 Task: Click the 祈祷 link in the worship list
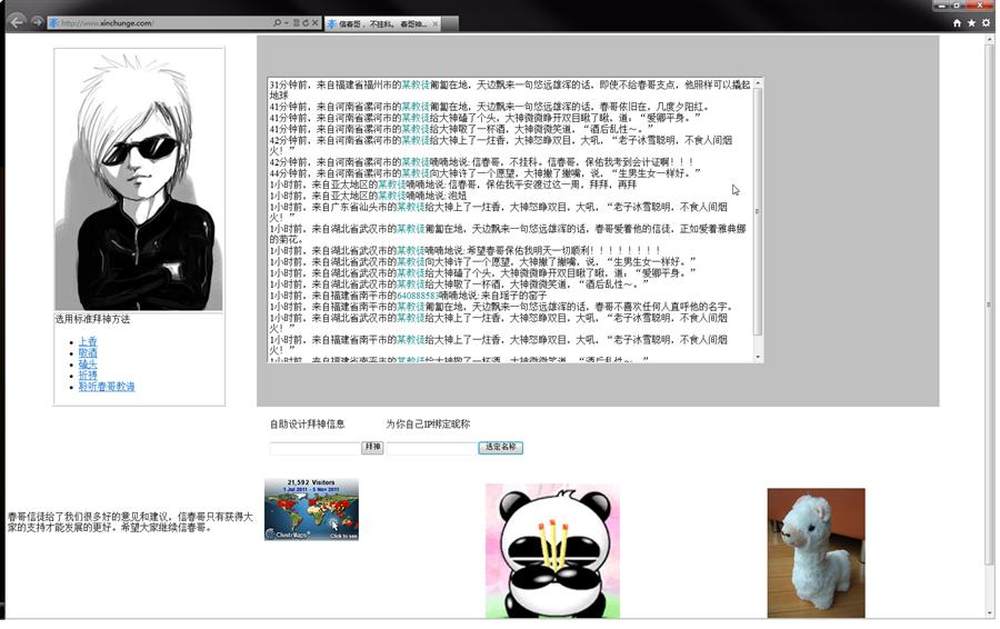(88, 375)
